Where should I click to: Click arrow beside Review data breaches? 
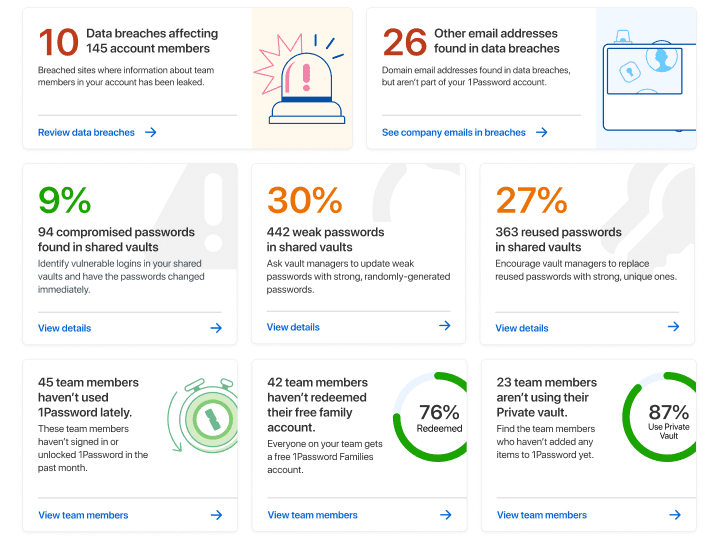tap(150, 132)
